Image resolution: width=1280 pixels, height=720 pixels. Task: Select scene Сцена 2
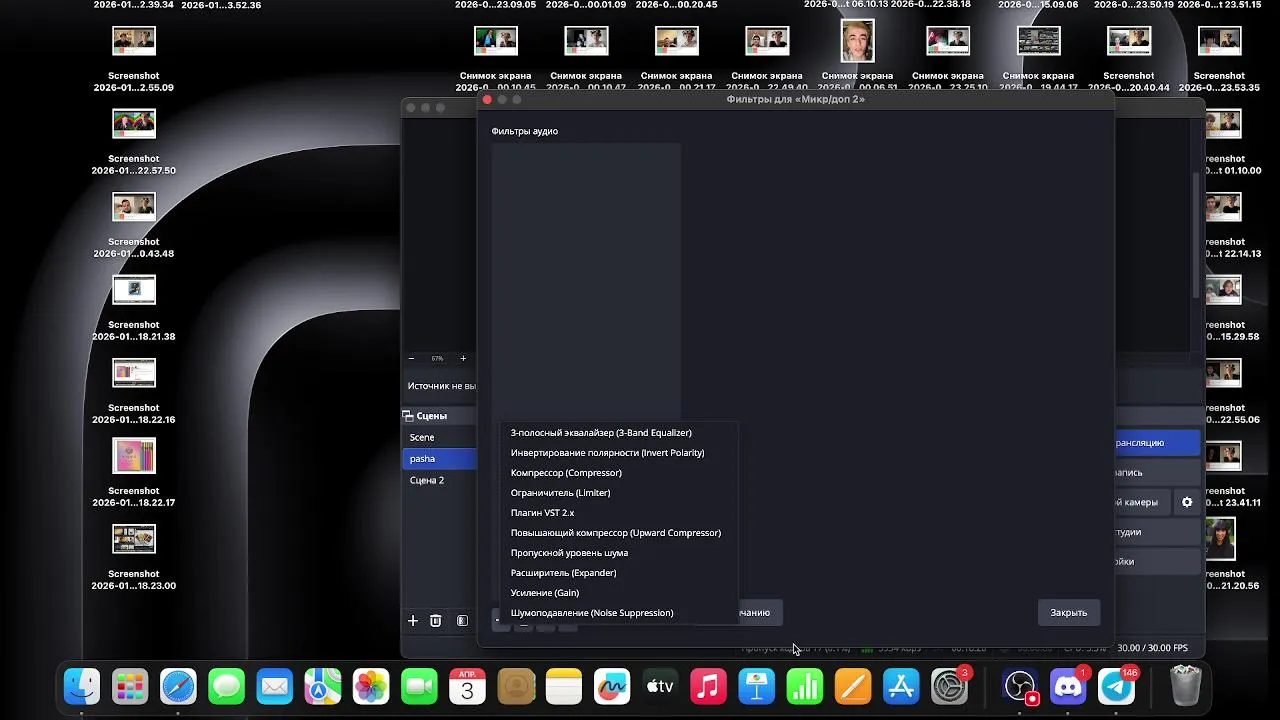coord(440,480)
